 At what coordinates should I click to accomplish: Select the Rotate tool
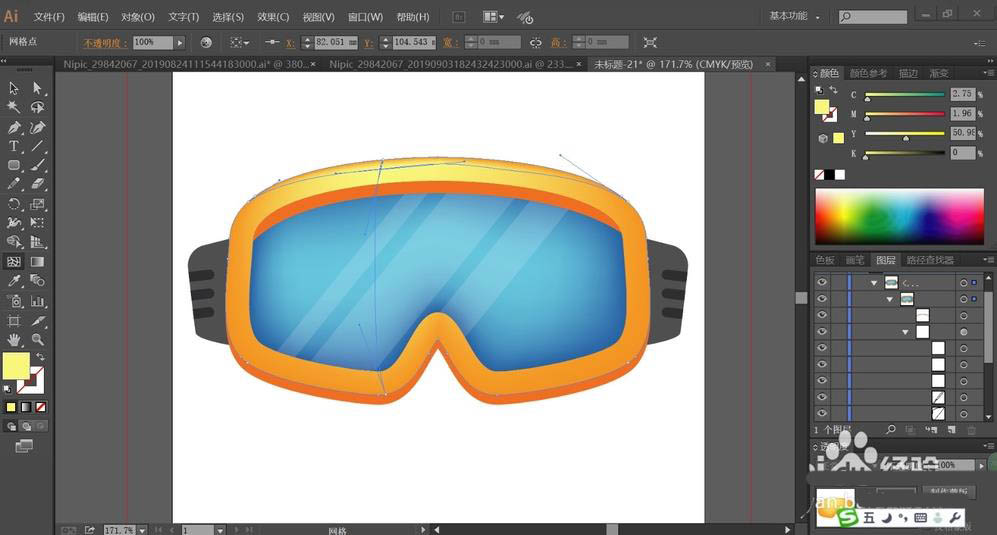[x=14, y=204]
